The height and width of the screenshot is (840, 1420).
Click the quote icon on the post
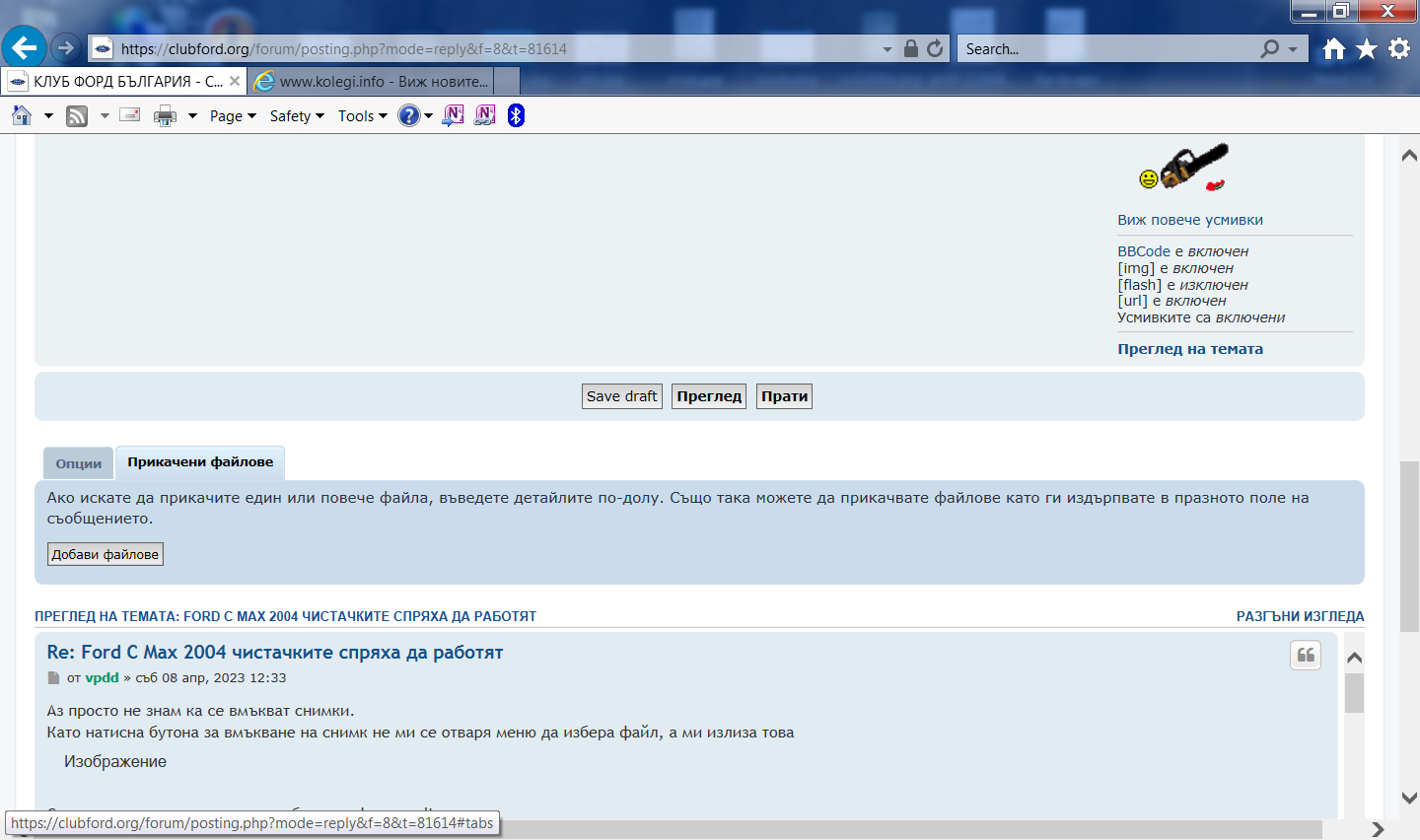[x=1306, y=655]
